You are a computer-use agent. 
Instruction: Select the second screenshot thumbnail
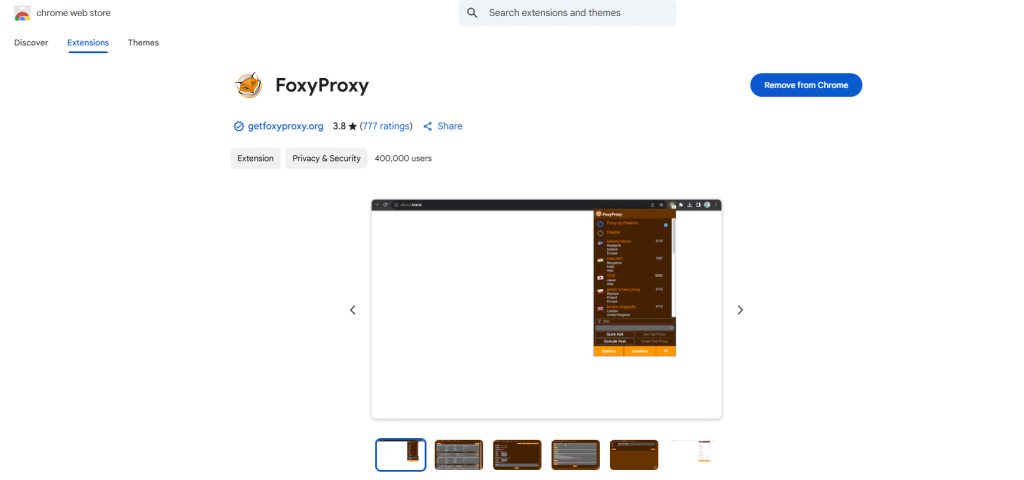(458, 455)
